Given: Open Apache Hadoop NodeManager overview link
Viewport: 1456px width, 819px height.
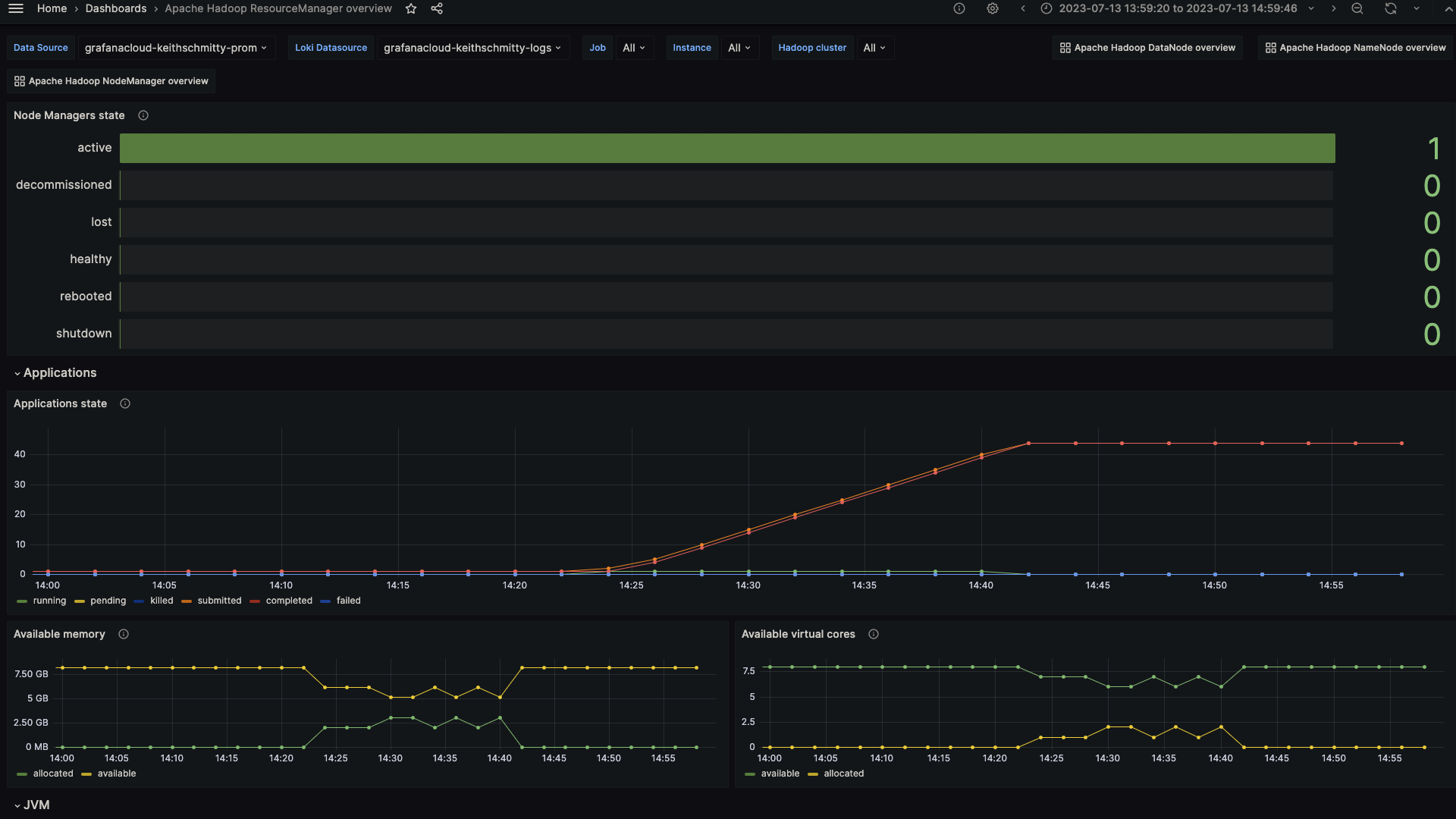Looking at the screenshot, I should pos(111,81).
